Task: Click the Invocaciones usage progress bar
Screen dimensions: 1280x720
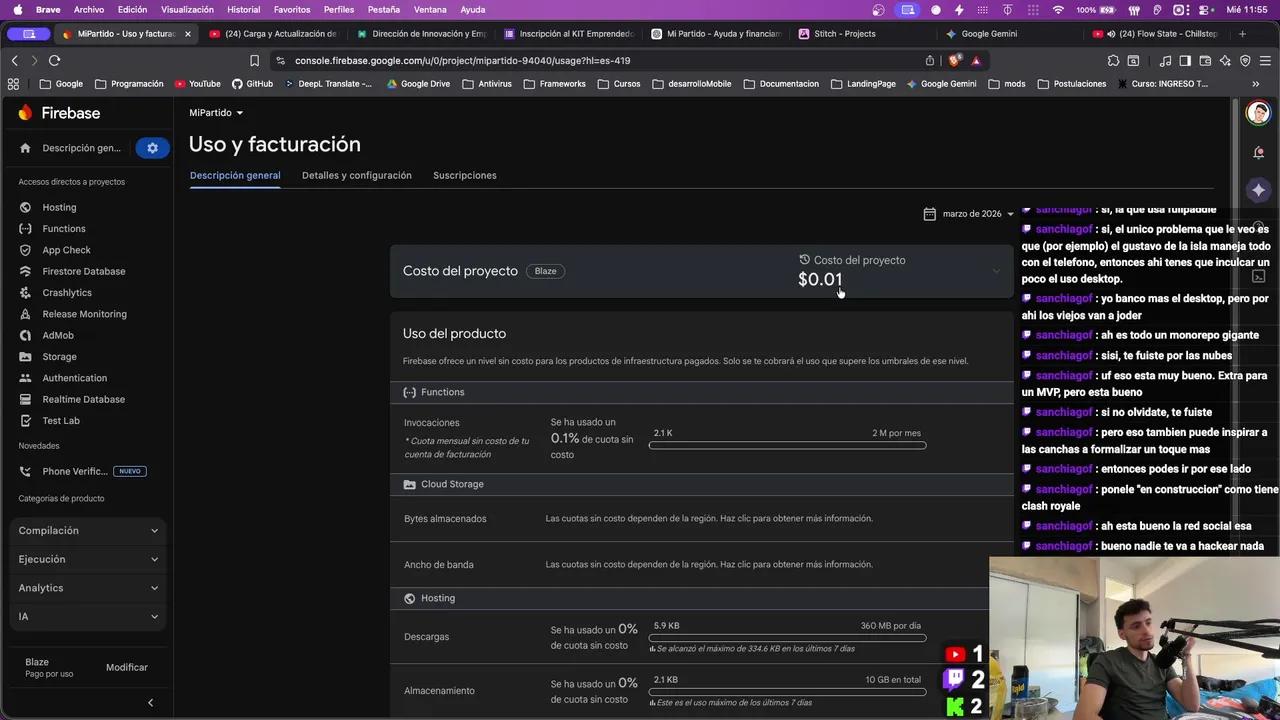Action: 787,445
